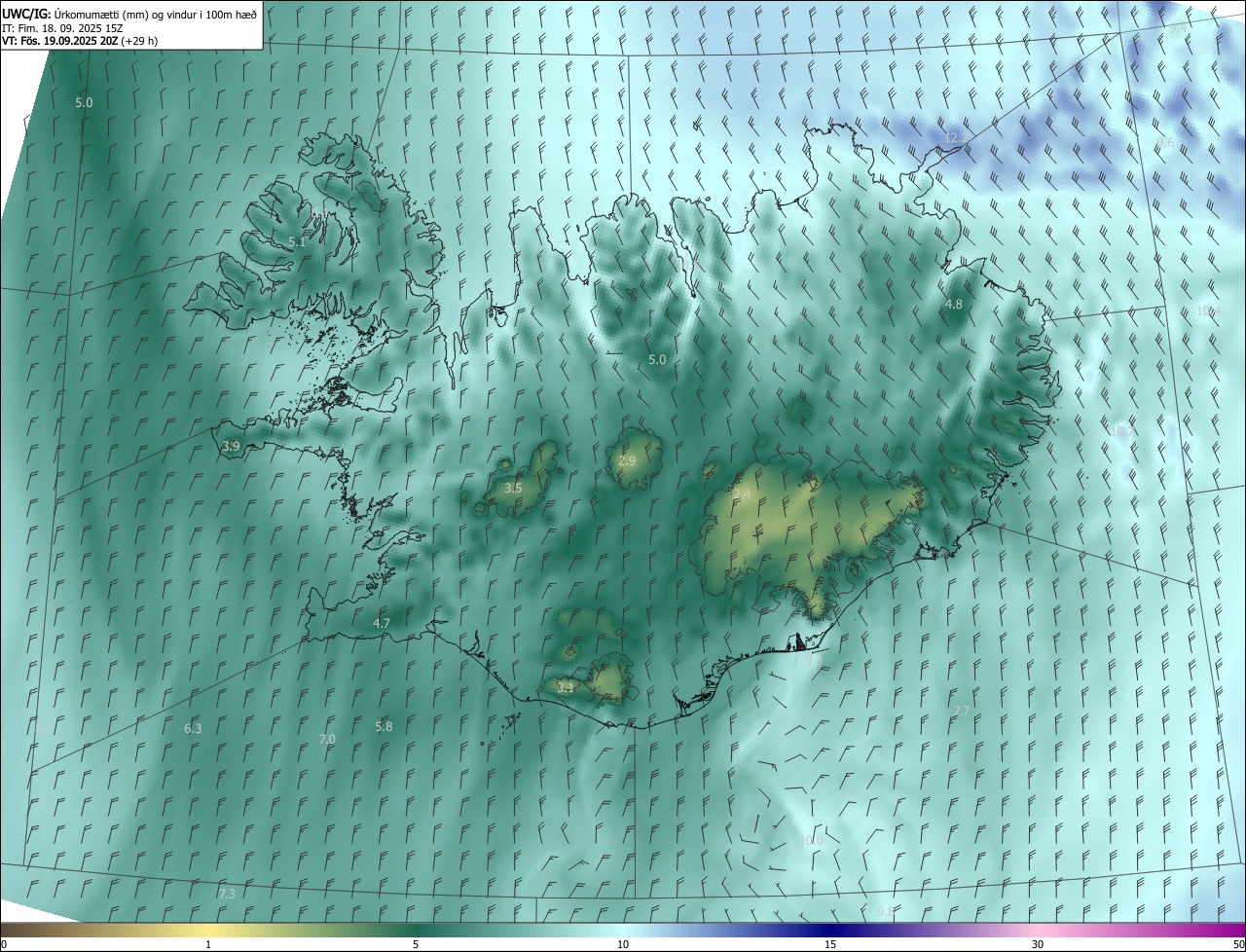Click the 3.5 value on Langjökull glacier
Screen dimensions: 1246x952
(x=513, y=487)
